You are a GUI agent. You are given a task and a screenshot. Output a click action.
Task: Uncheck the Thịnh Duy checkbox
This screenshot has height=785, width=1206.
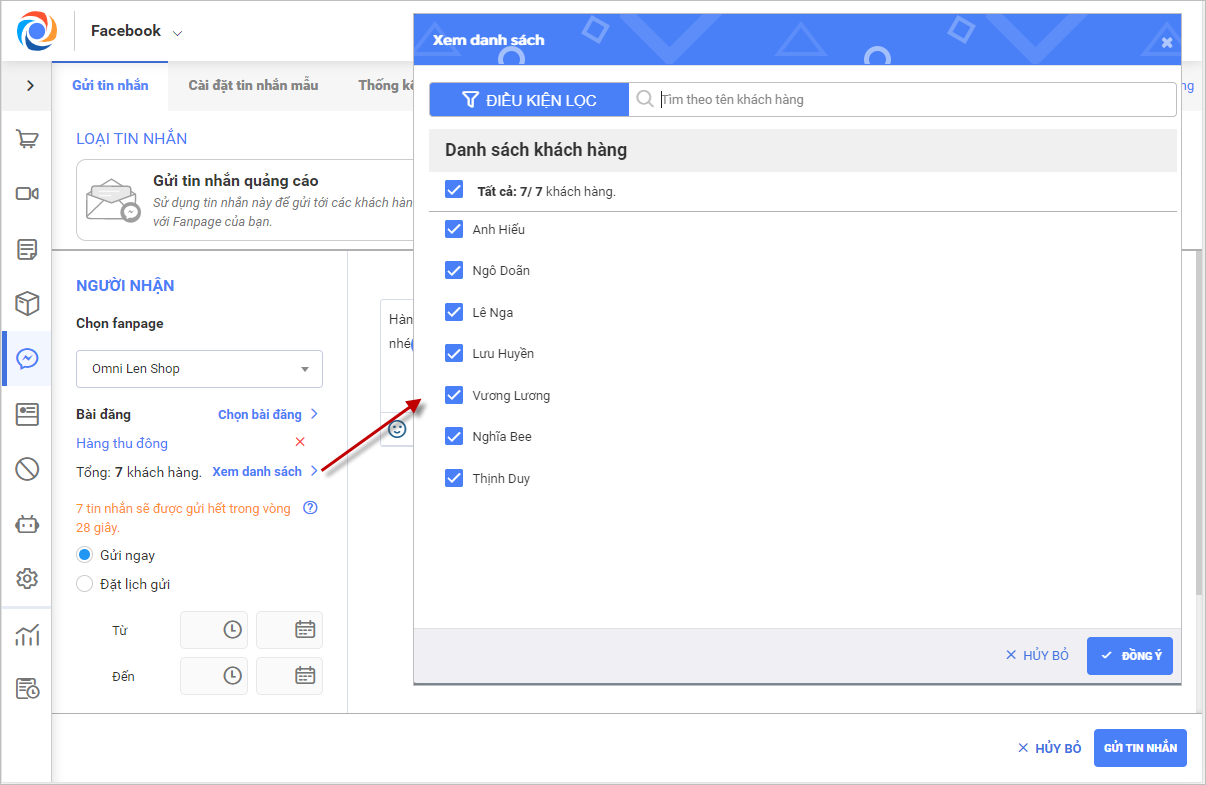(x=454, y=479)
